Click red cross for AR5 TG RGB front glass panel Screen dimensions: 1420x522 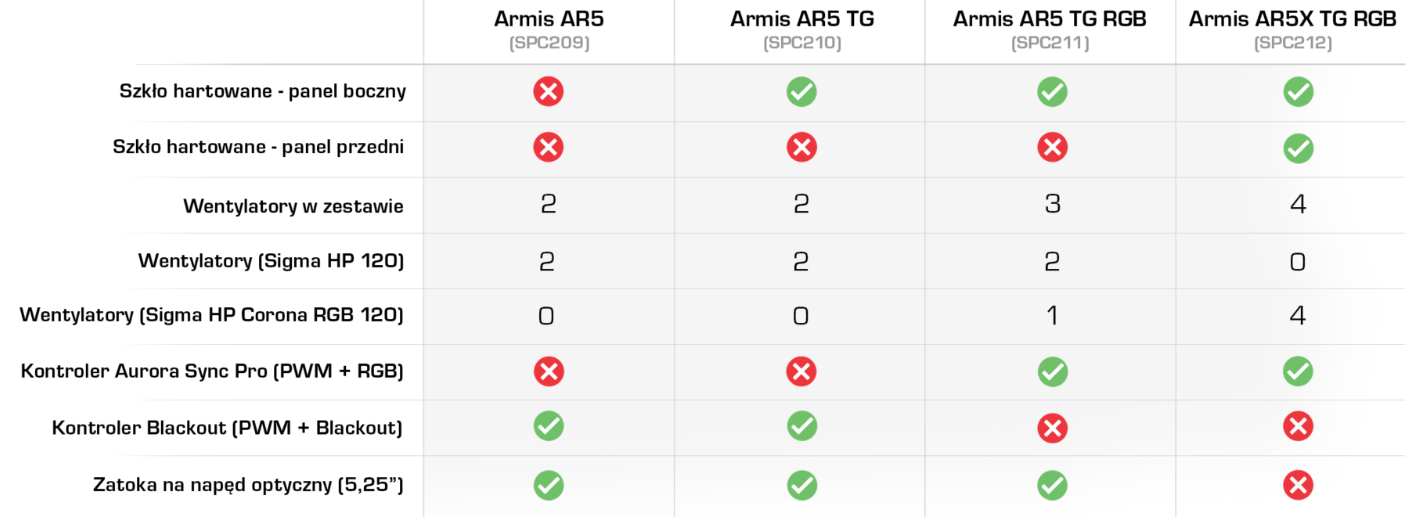[1052, 148]
